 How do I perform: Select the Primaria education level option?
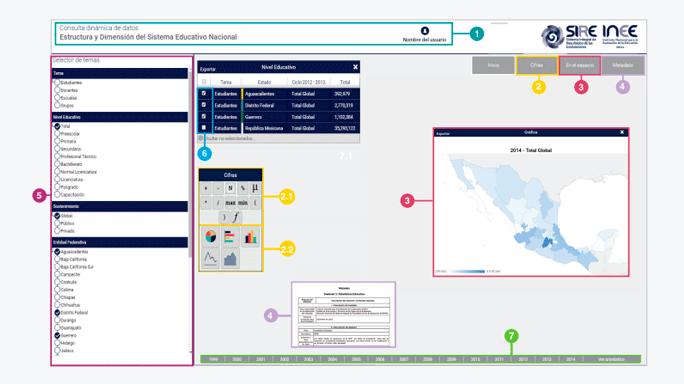57,141
